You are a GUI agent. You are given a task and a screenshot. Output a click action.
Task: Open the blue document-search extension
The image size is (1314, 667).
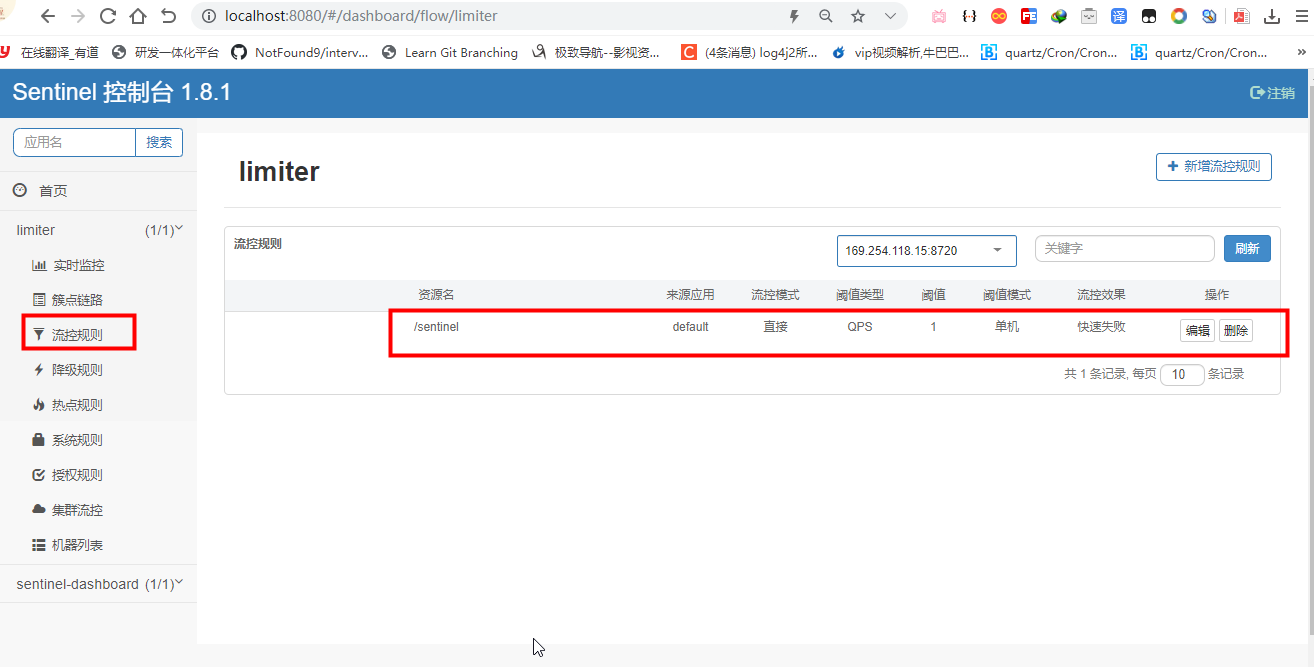(x=1209, y=16)
